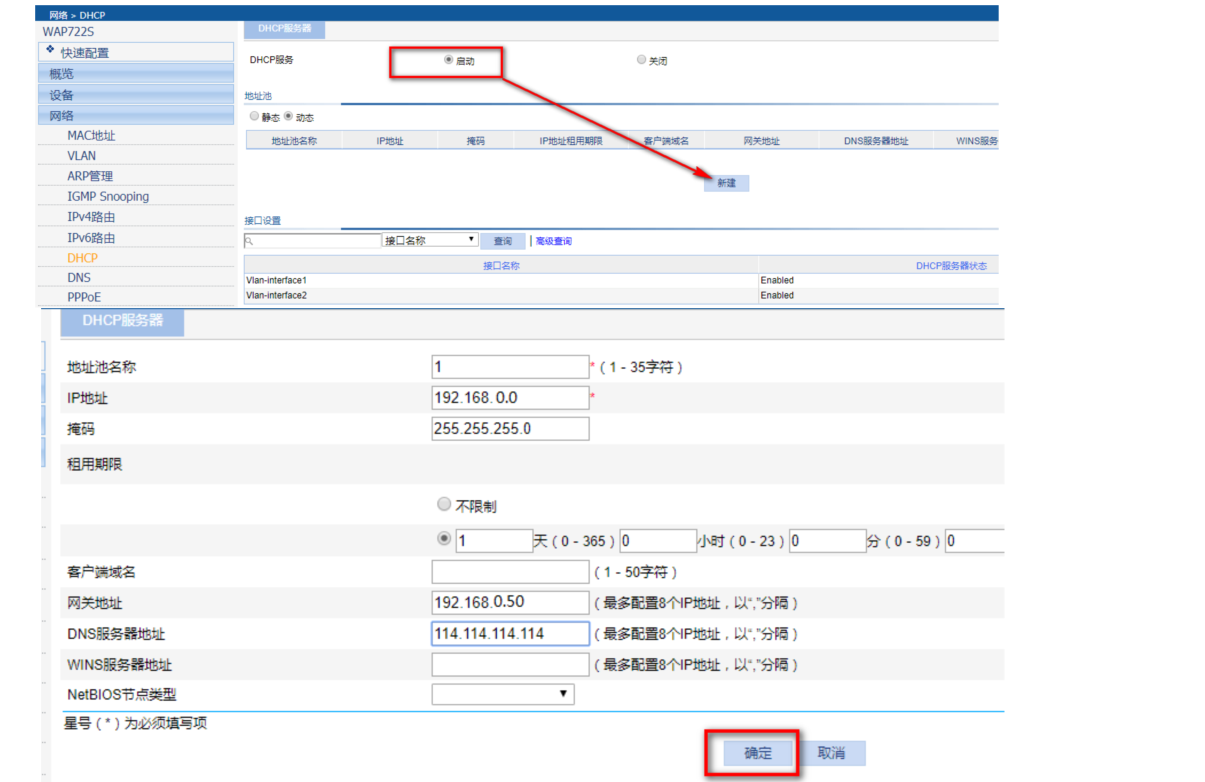Open the 接口名称 search field dropdown

click(430, 241)
